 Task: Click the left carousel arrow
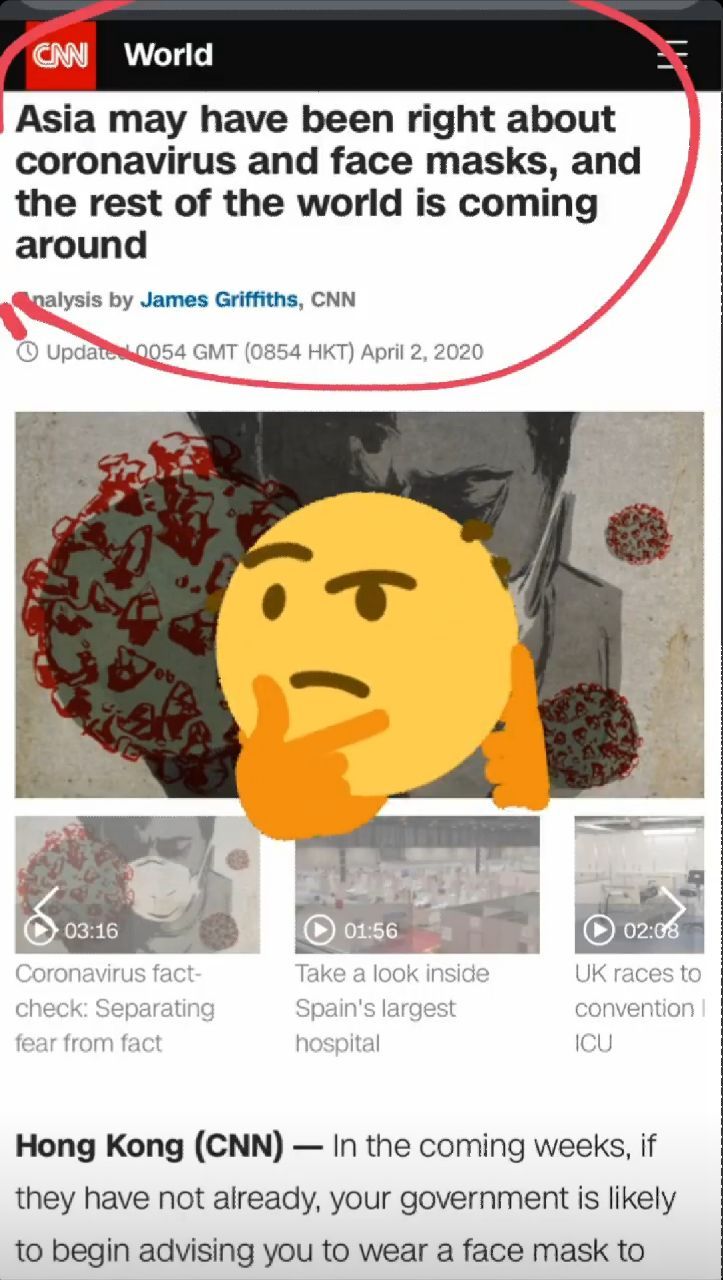pos(46,906)
